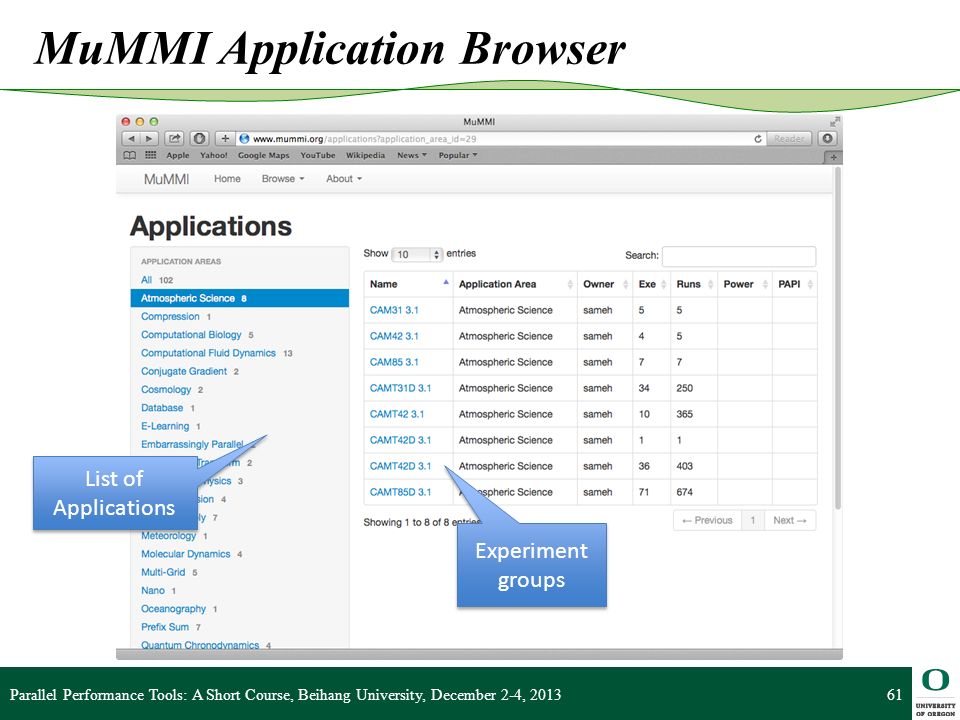The width and height of the screenshot is (960, 720).
Task: Open a new tab with the tab-bar plus
Action: (833, 157)
